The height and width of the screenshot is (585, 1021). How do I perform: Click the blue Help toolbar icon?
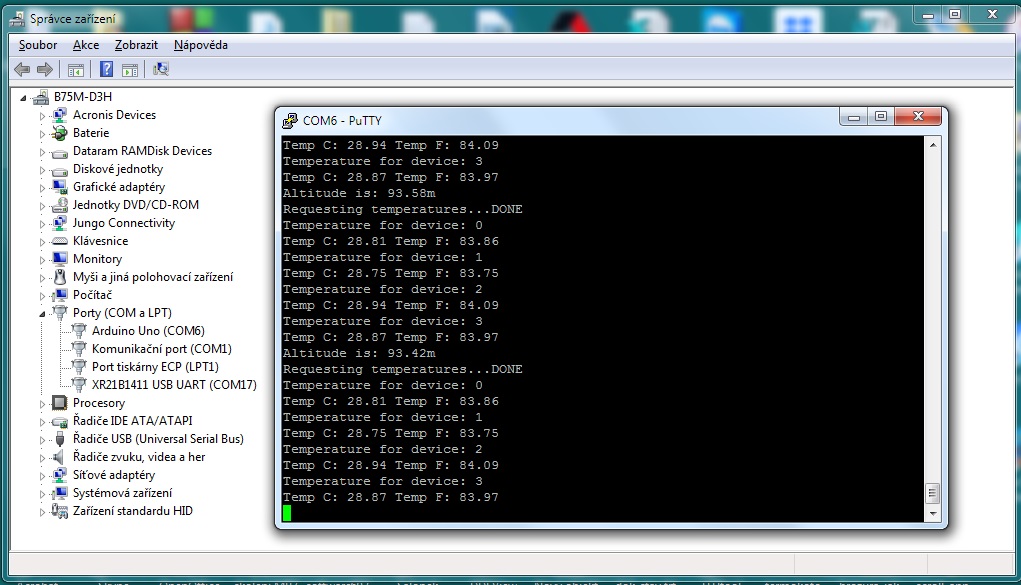tap(107, 70)
